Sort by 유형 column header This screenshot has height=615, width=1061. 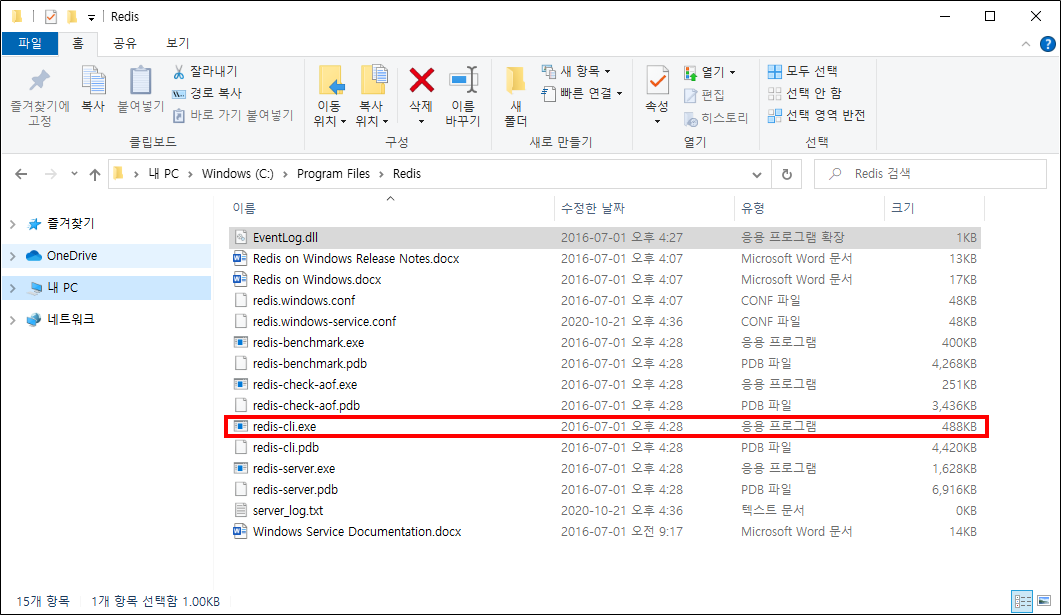point(809,208)
